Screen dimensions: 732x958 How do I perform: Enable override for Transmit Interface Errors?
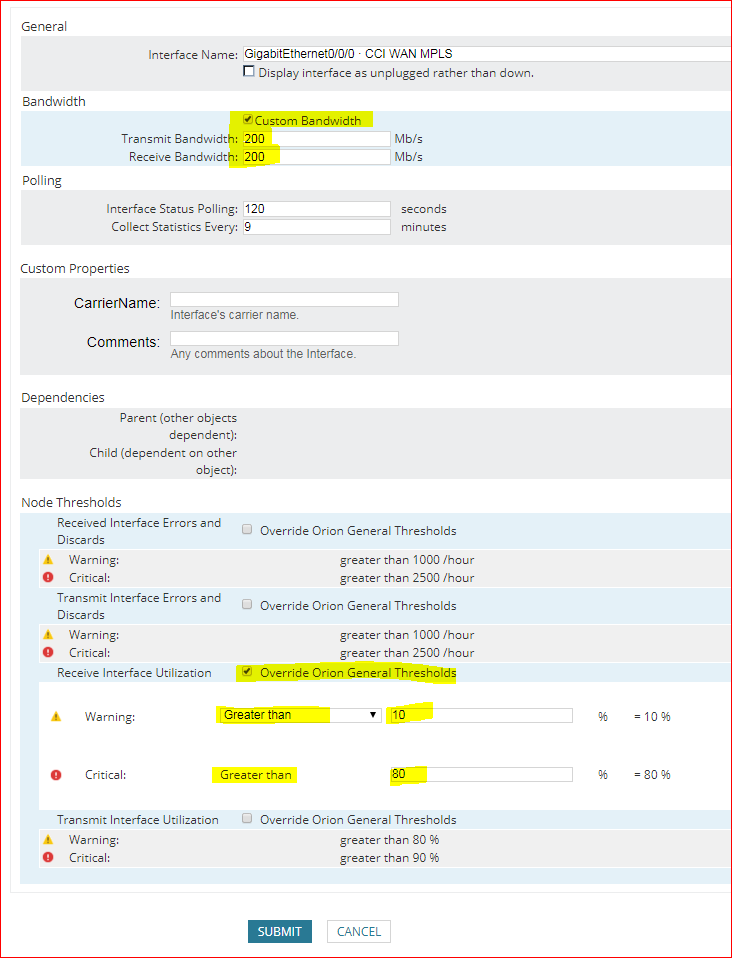[x=247, y=605]
